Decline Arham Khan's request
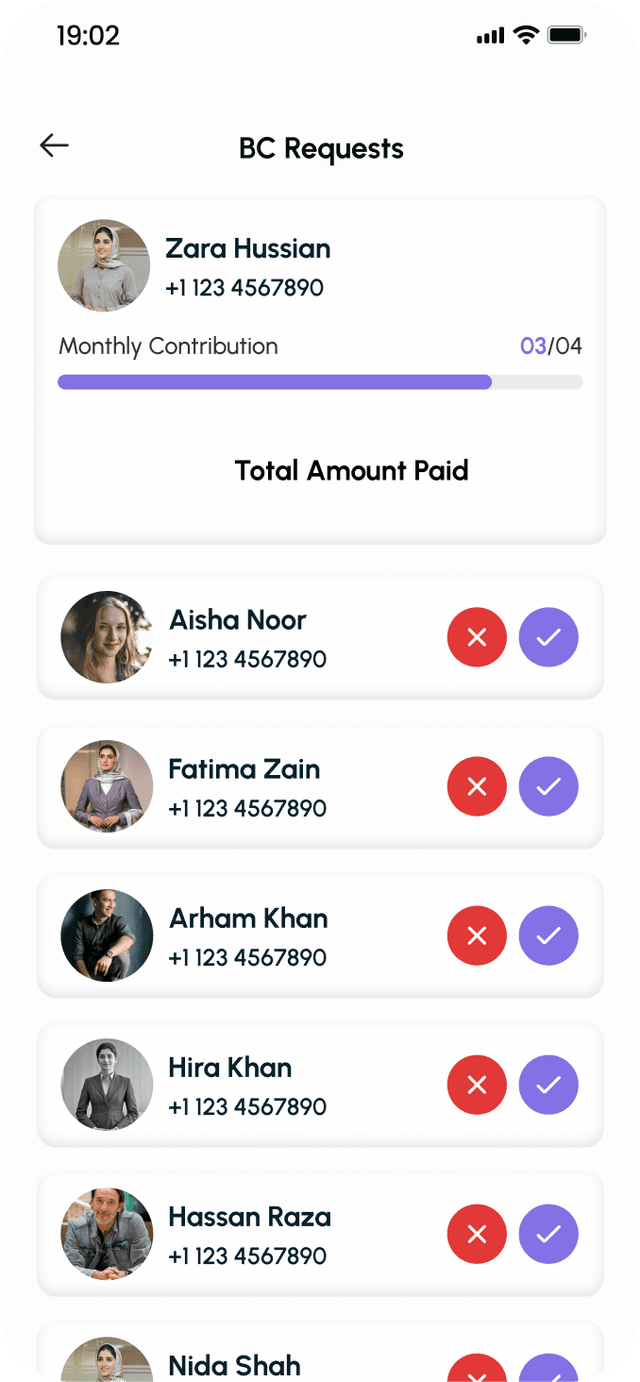The height and width of the screenshot is (1382, 640). pos(477,936)
